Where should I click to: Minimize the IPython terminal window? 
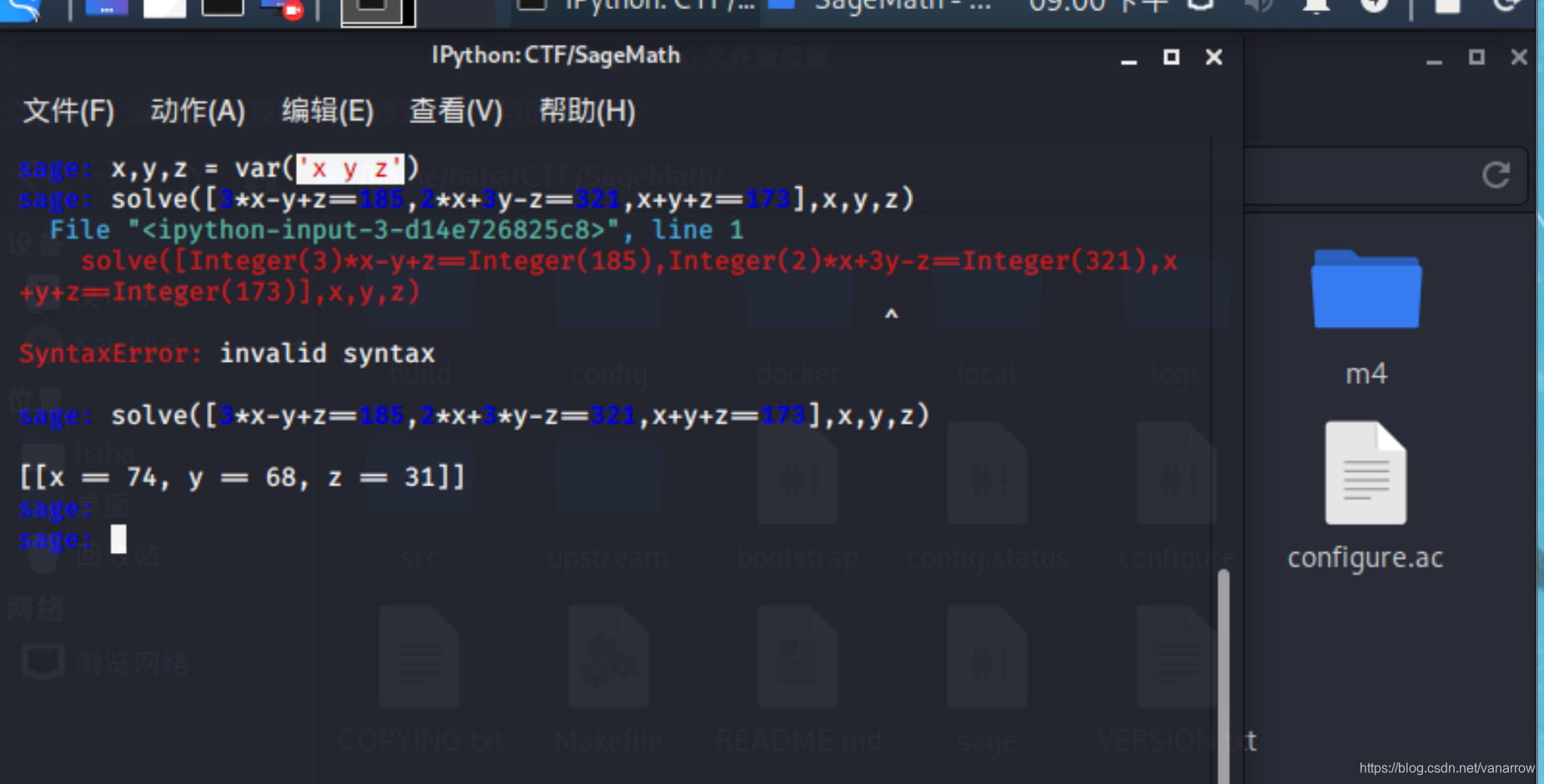[x=1129, y=58]
